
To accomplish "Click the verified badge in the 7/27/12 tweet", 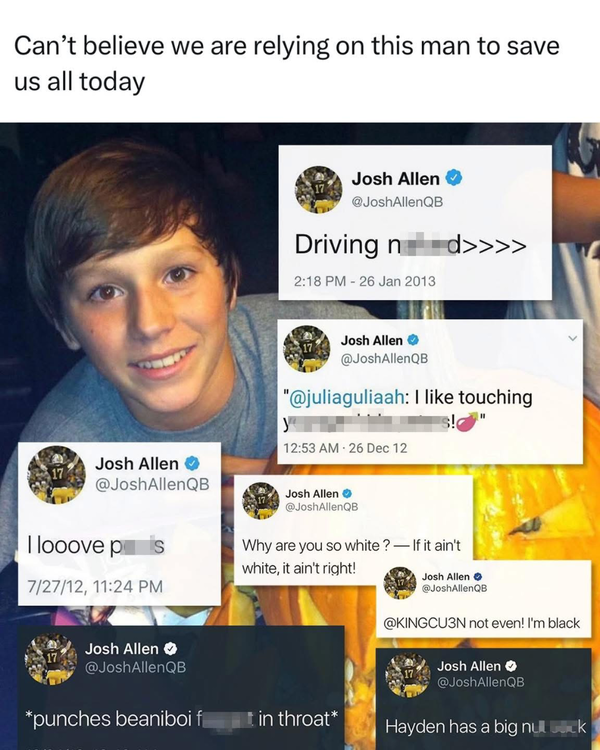I will tap(192, 463).
